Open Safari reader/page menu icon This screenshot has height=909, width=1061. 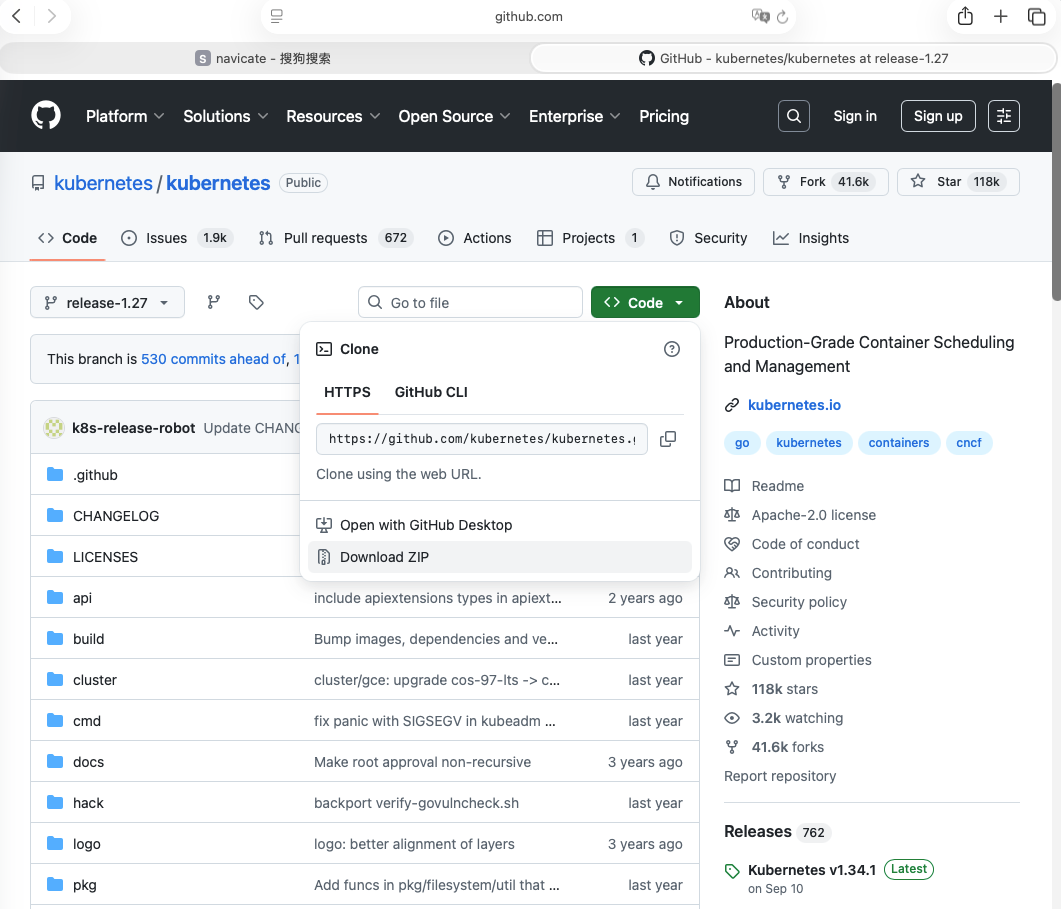tap(276, 16)
